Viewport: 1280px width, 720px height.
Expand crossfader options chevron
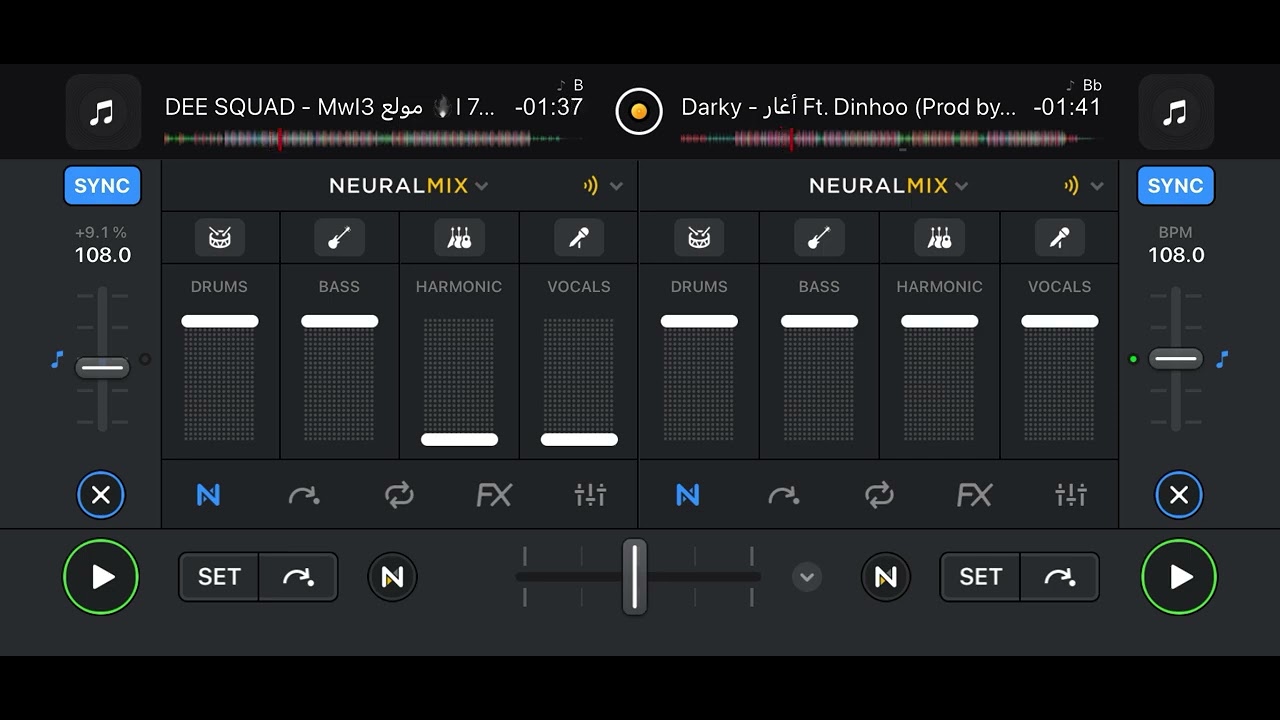(807, 577)
